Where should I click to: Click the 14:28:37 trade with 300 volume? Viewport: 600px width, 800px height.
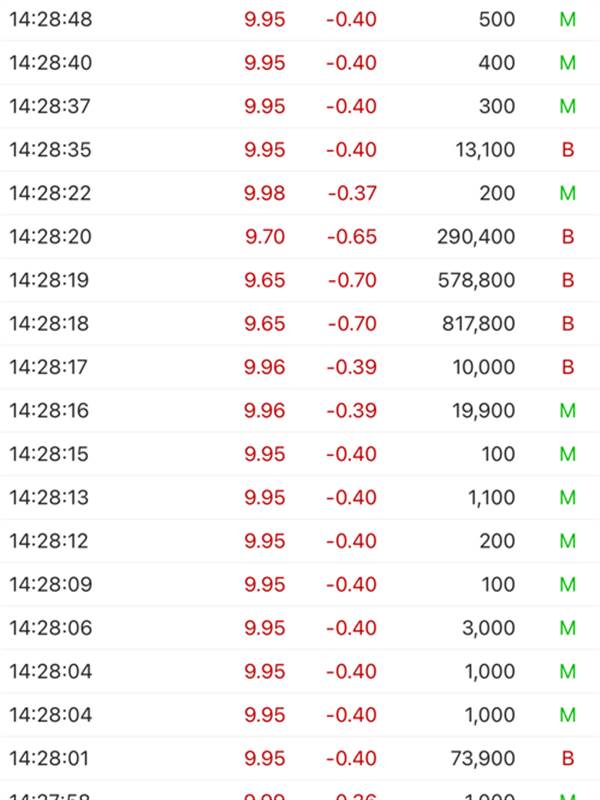(300, 106)
